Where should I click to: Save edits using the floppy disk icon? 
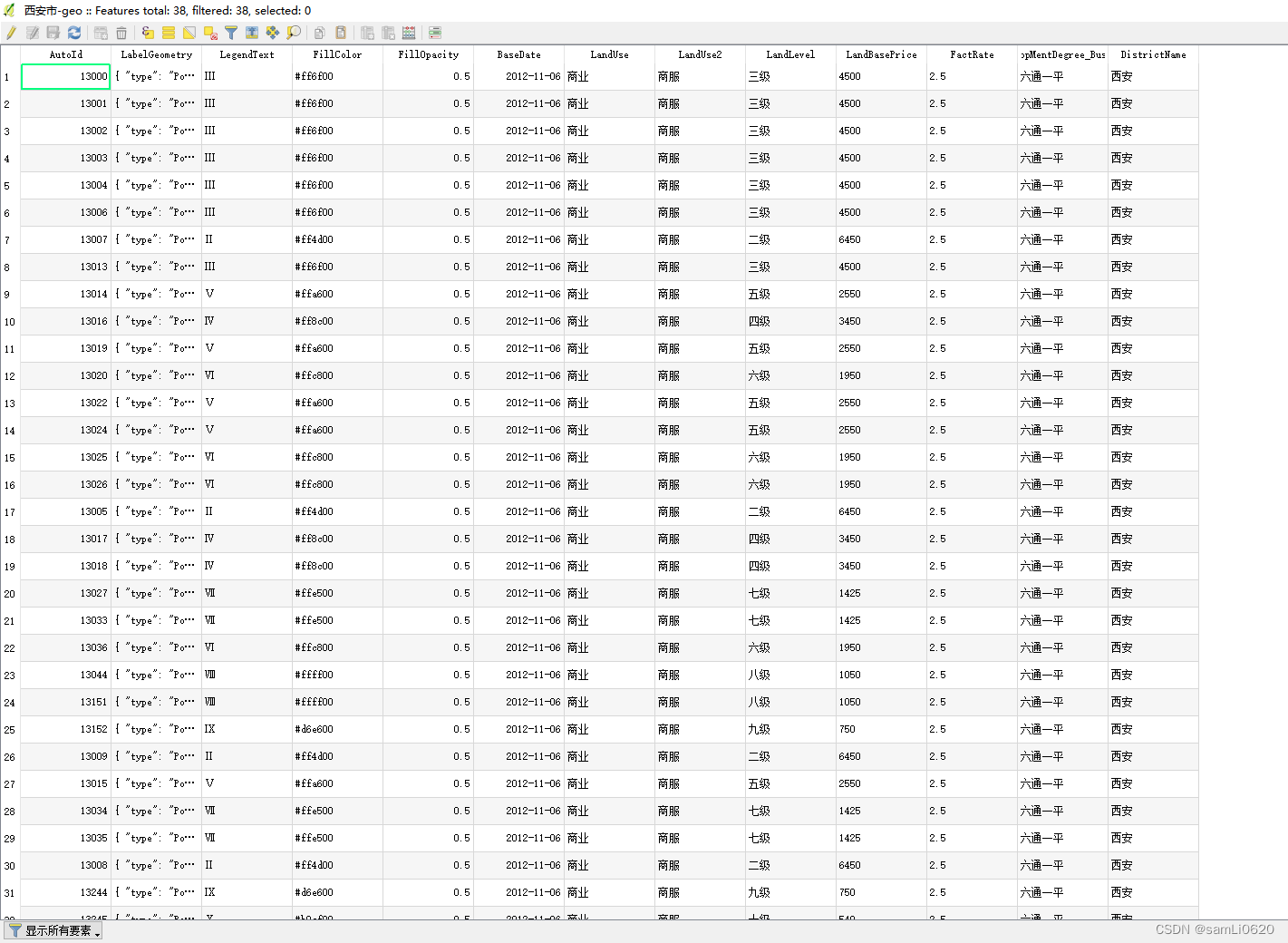[53, 33]
